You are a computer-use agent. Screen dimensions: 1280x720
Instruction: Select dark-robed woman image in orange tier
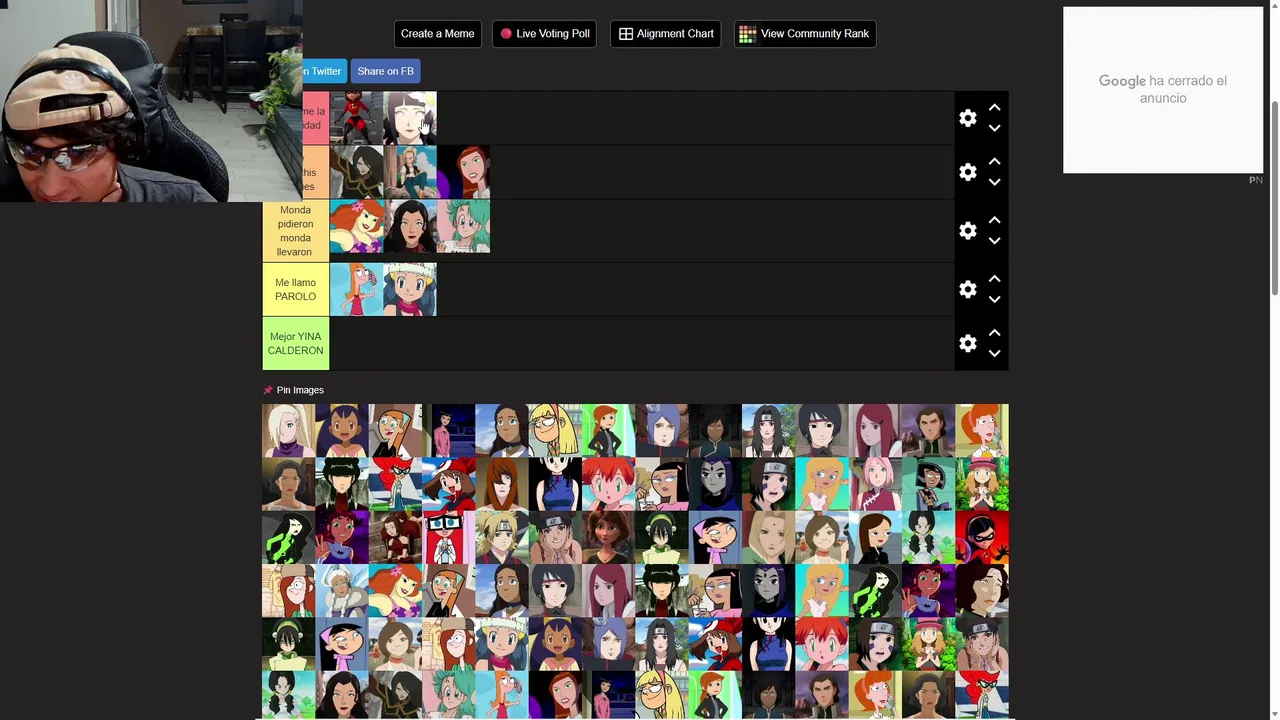point(356,172)
